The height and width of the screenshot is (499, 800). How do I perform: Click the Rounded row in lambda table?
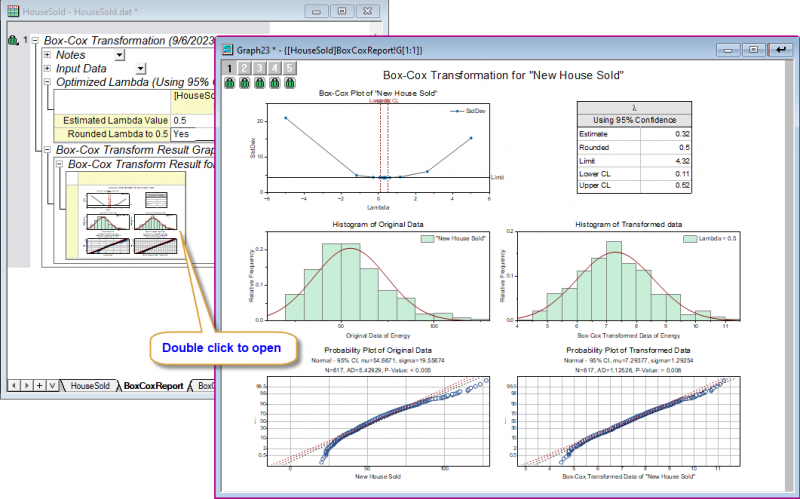(634, 147)
